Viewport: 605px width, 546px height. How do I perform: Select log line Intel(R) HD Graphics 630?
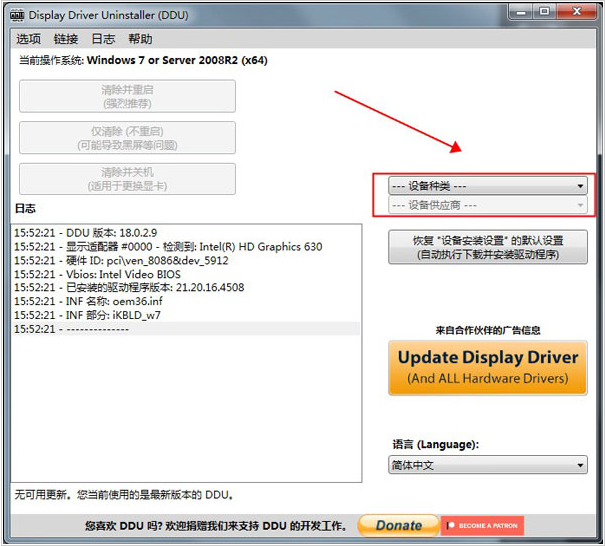click(x=186, y=247)
